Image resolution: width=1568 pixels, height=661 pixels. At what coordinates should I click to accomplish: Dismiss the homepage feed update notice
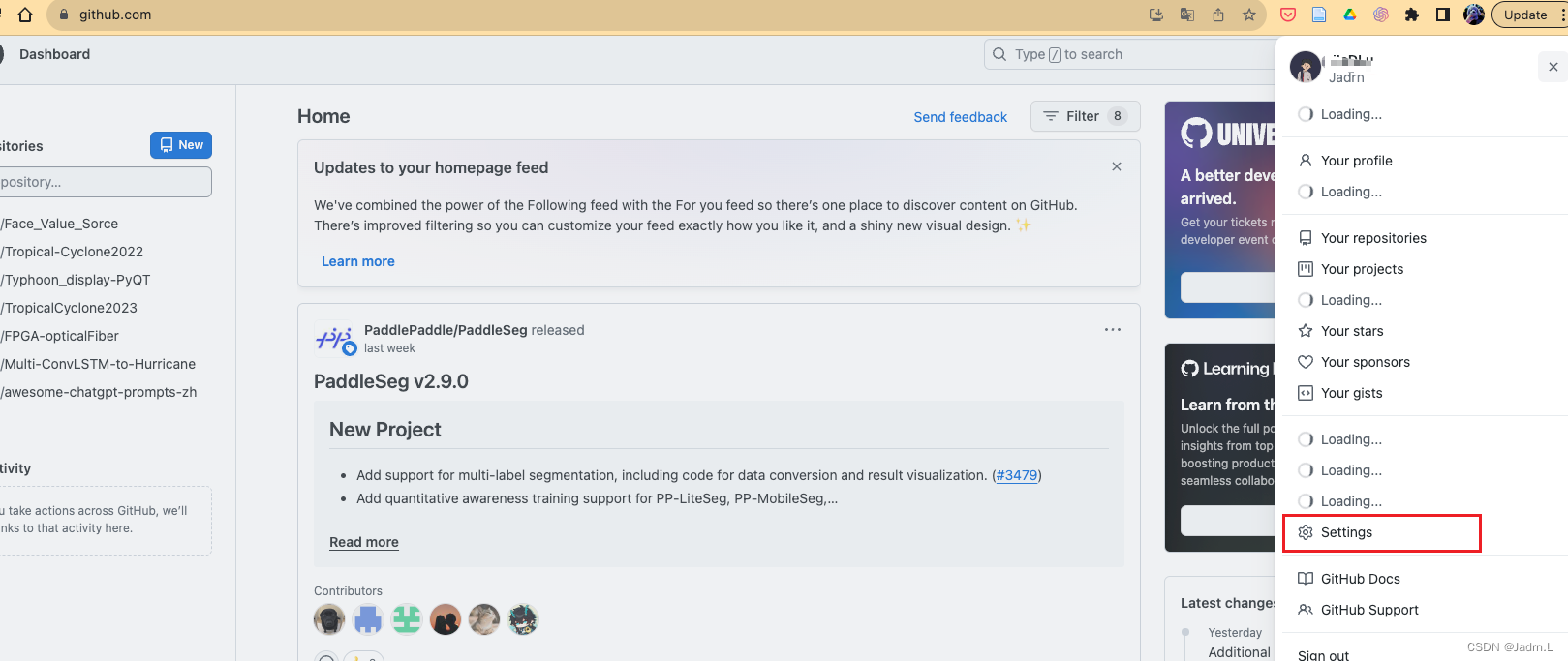1117,166
